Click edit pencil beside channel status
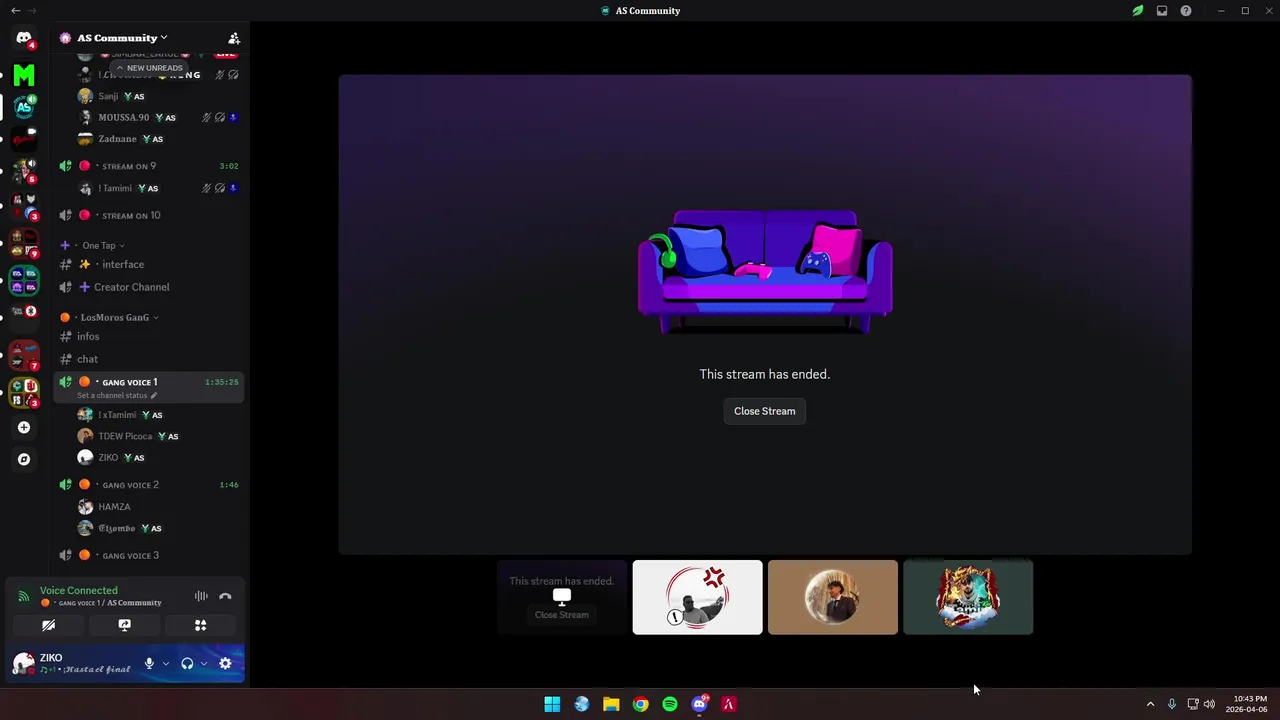1280x720 pixels. point(153,395)
